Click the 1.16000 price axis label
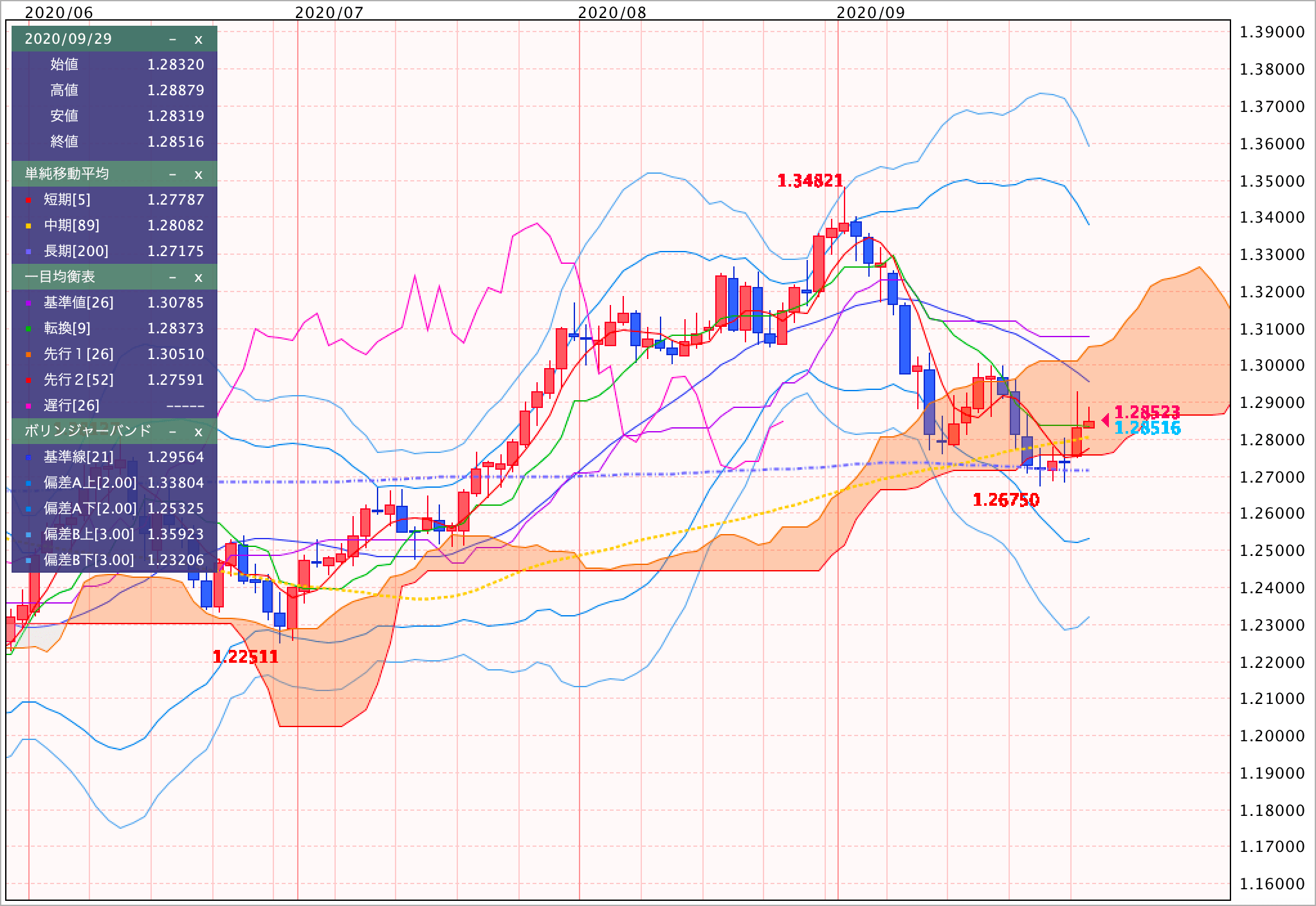Image resolution: width=1316 pixels, height=906 pixels. point(1272,884)
